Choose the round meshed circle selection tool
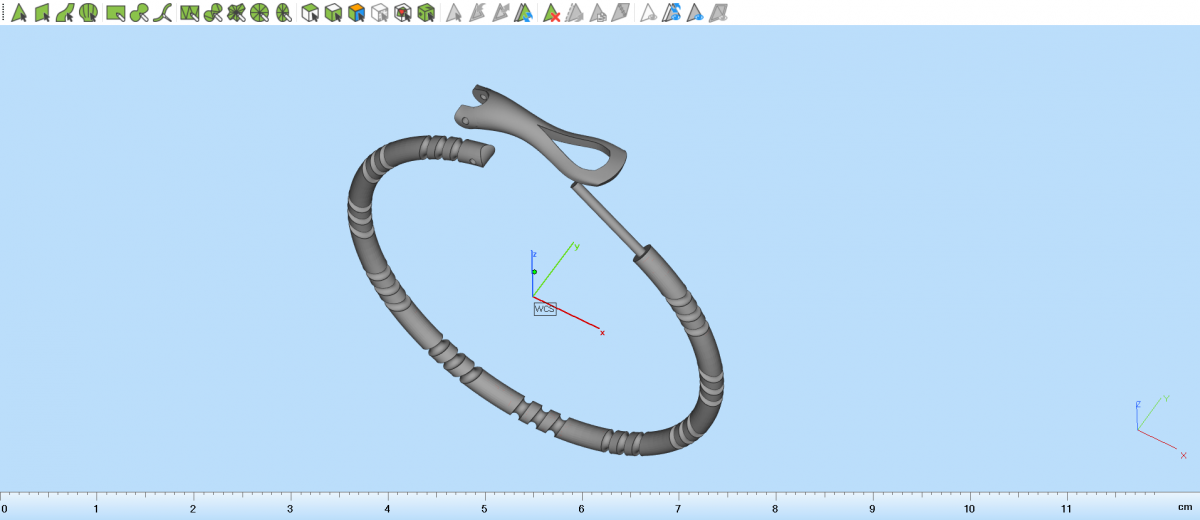This screenshot has width=1200, height=520. point(260,13)
